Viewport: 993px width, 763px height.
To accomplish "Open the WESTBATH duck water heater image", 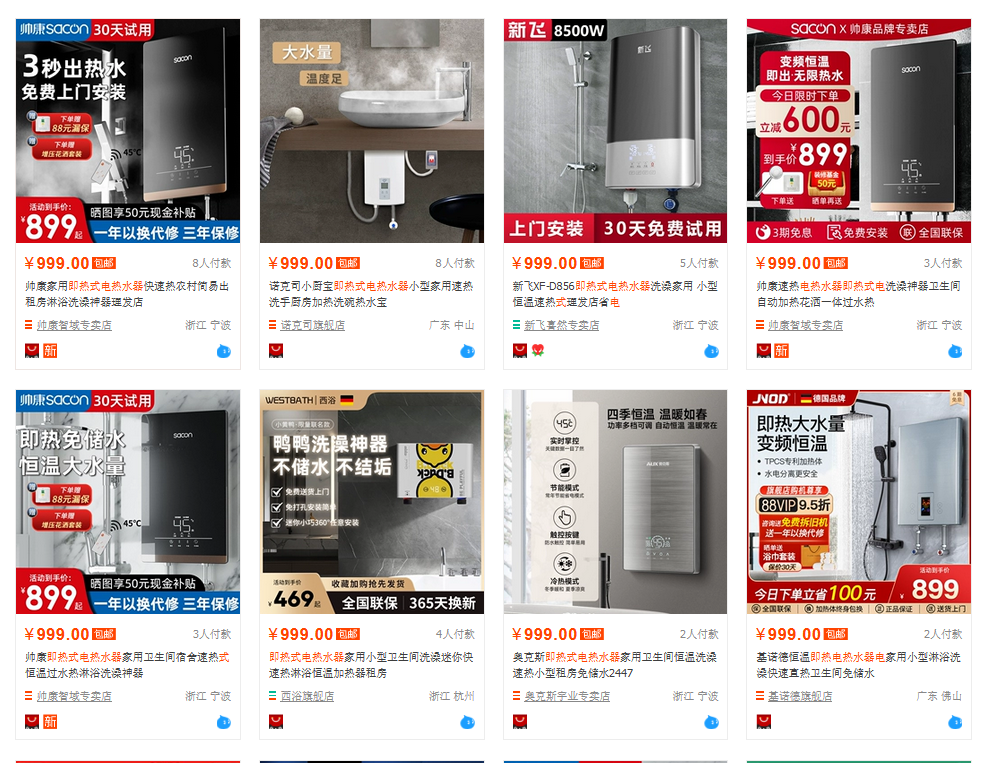I will tap(372, 502).
